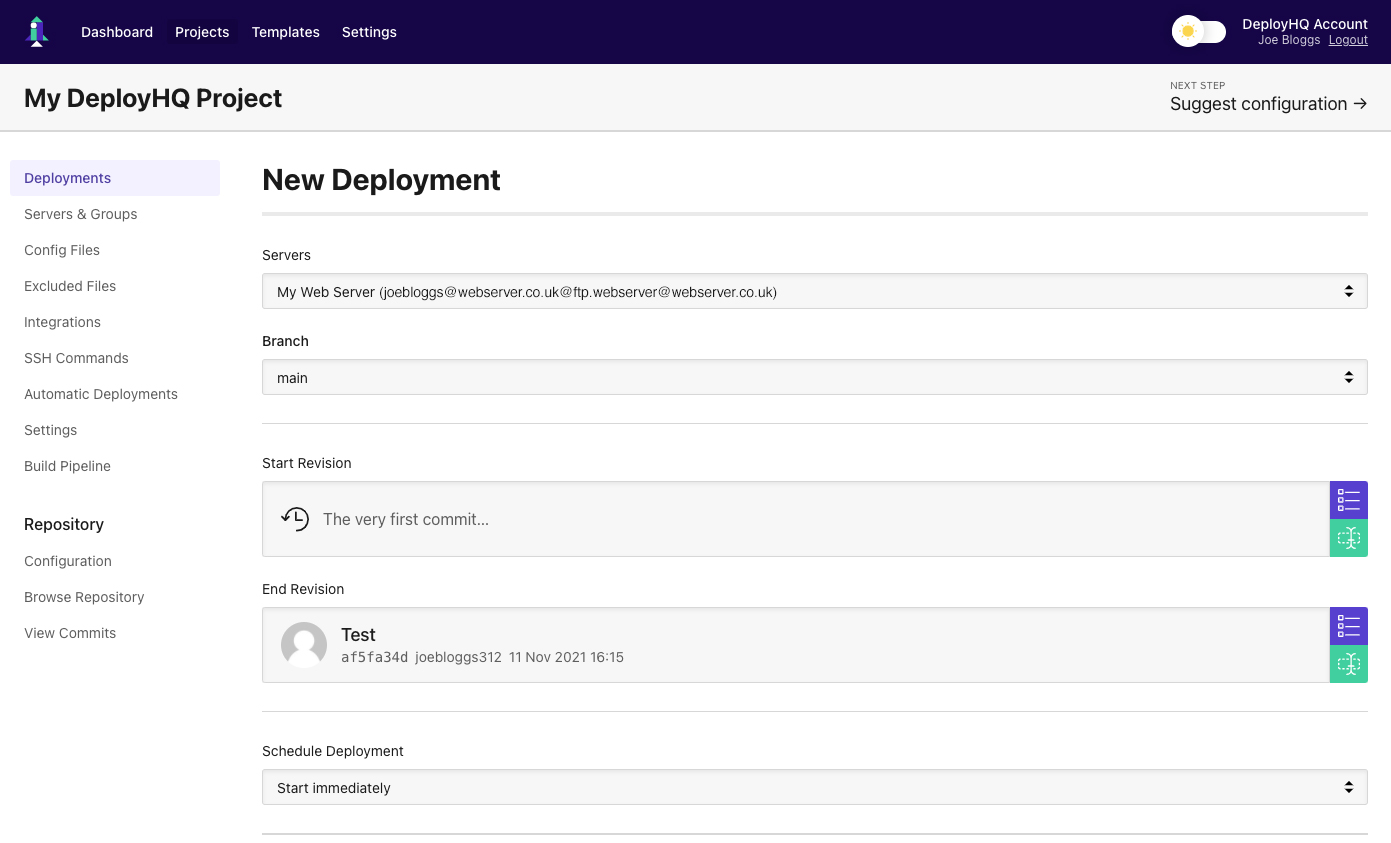Screen dimensions: 1391x843
Task: Click the history clock icon in Start Revision
Action: [x=295, y=519]
